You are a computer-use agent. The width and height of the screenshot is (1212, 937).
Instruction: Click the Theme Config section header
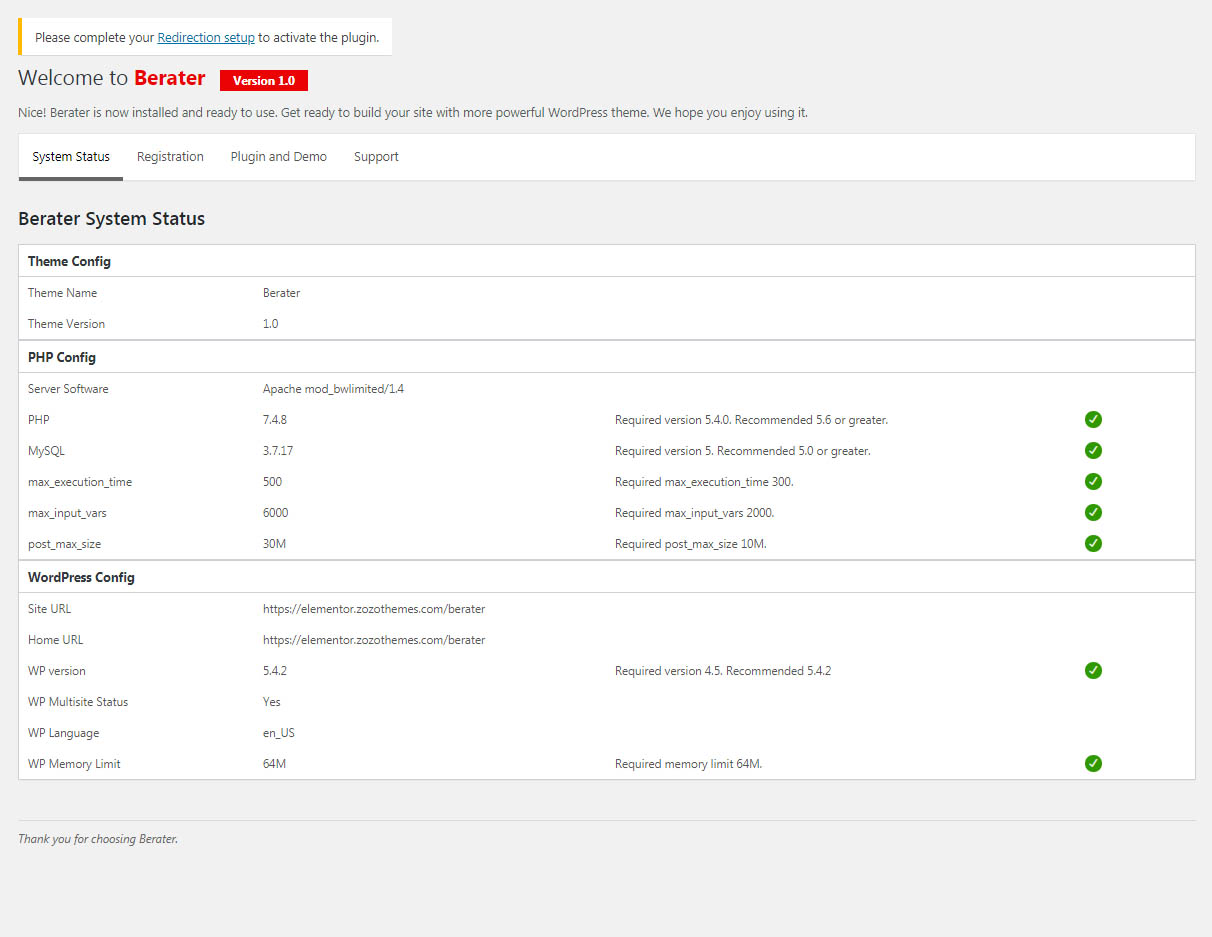pos(69,261)
